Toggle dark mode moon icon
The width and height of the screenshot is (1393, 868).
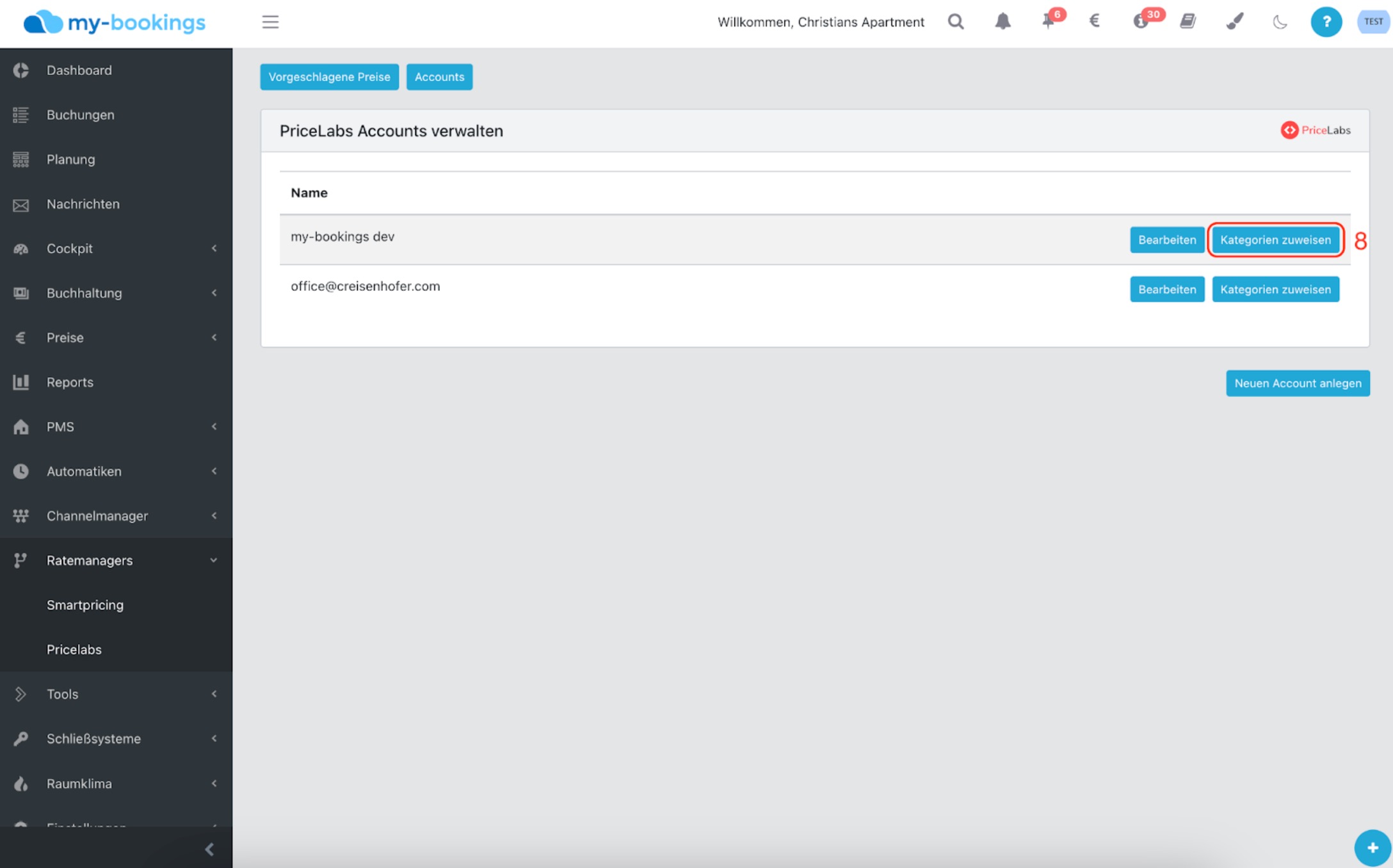tap(1280, 22)
